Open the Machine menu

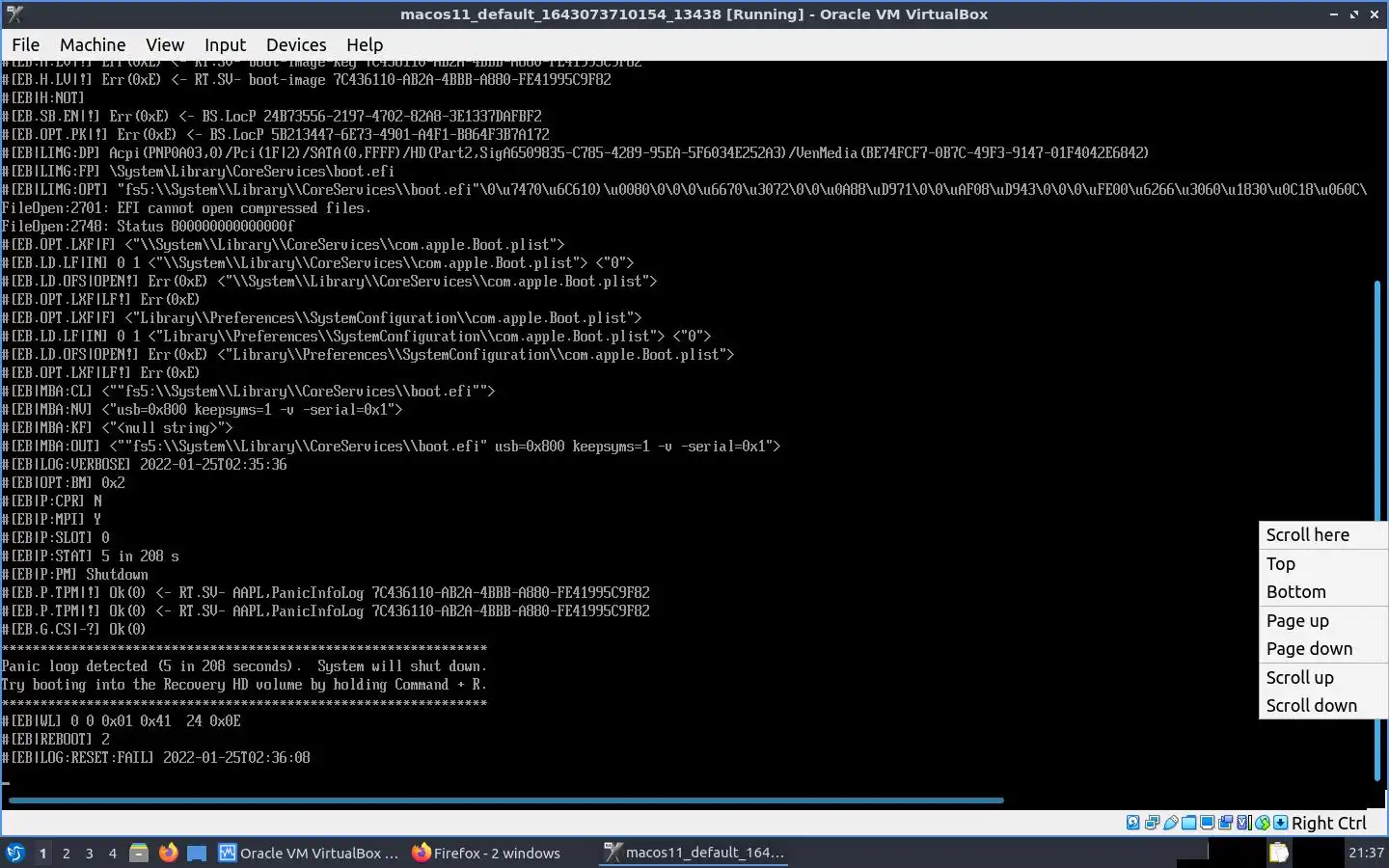(93, 45)
